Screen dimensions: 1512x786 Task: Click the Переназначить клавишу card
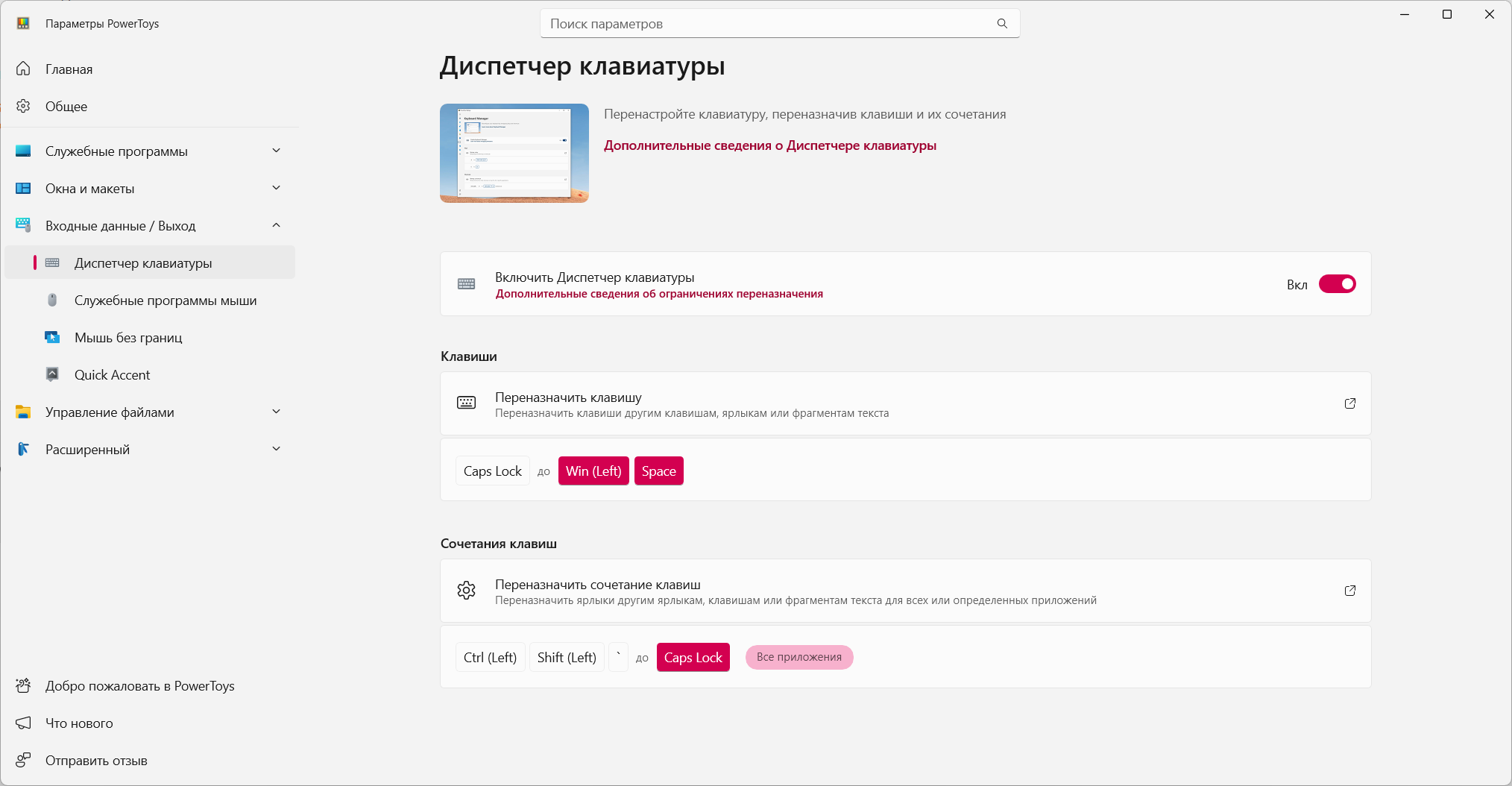906,403
